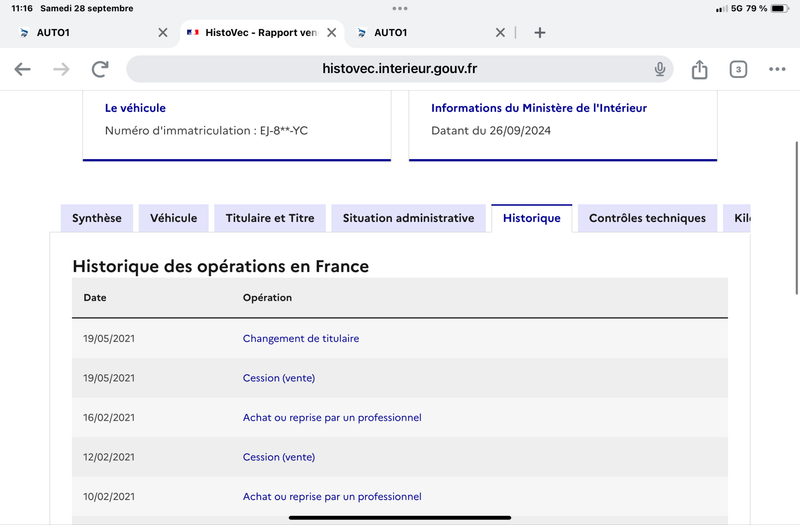Close the first AUTO1 tab
This screenshot has height=525, width=800.
pos(163,33)
